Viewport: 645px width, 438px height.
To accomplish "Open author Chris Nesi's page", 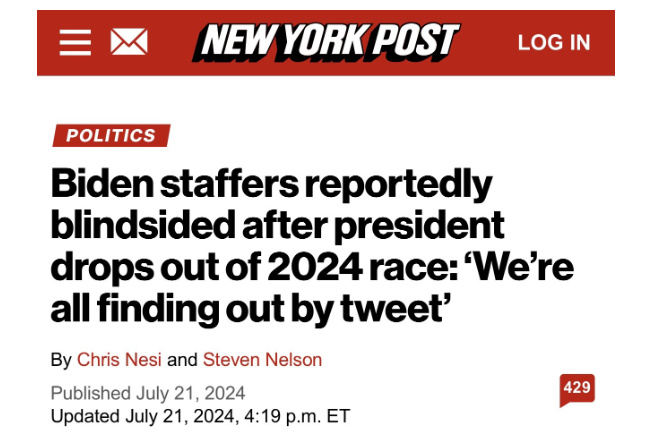I will tap(118, 360).
